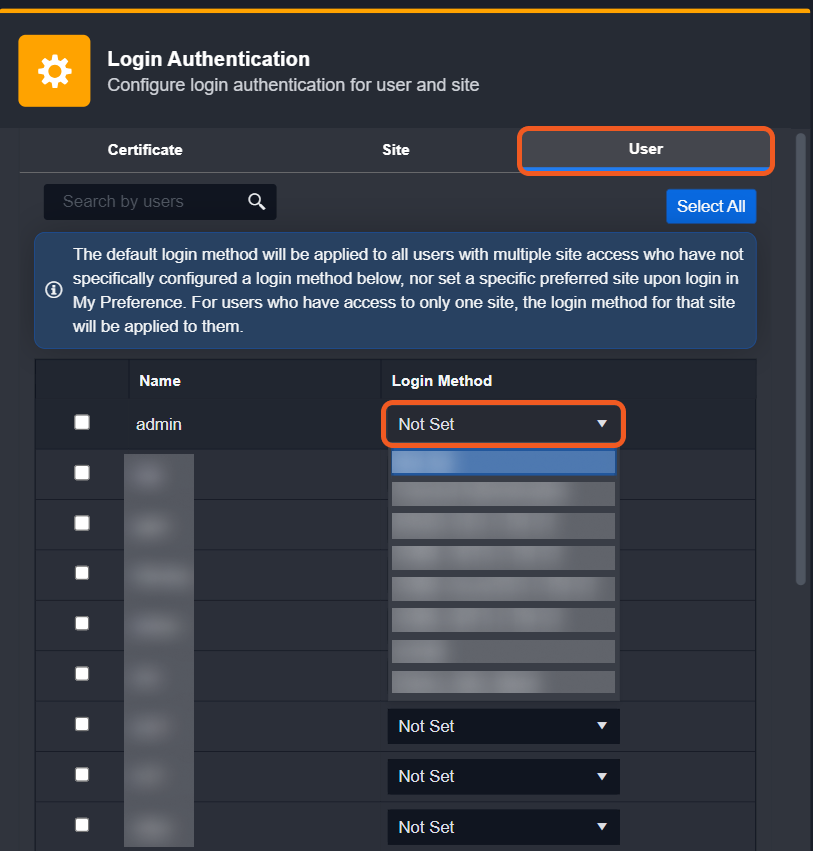Image resolution: width=813 pixels, height=851 pixels.
Task: Expand the first Not Set dropdown below the open list
Action: pyautogui.click(x=503, y=726)
